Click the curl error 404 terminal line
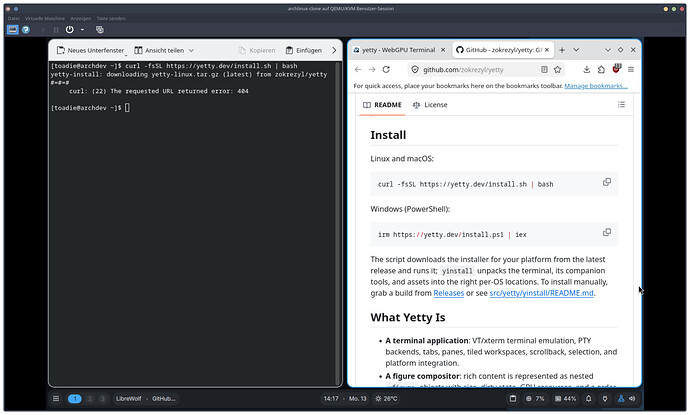The image size is (690, 415). coord(159,91)
